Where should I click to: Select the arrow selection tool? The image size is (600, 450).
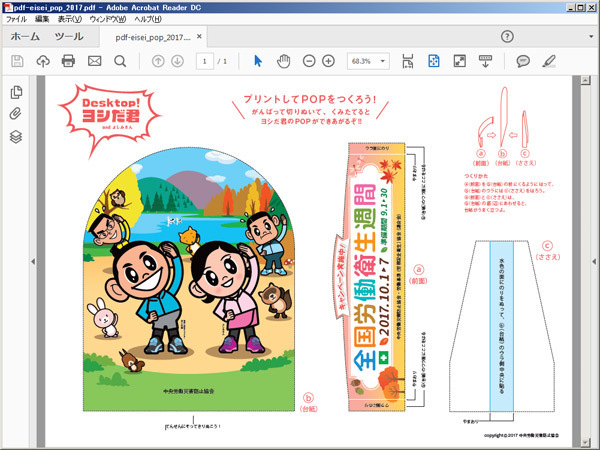[x=257, y=61]
